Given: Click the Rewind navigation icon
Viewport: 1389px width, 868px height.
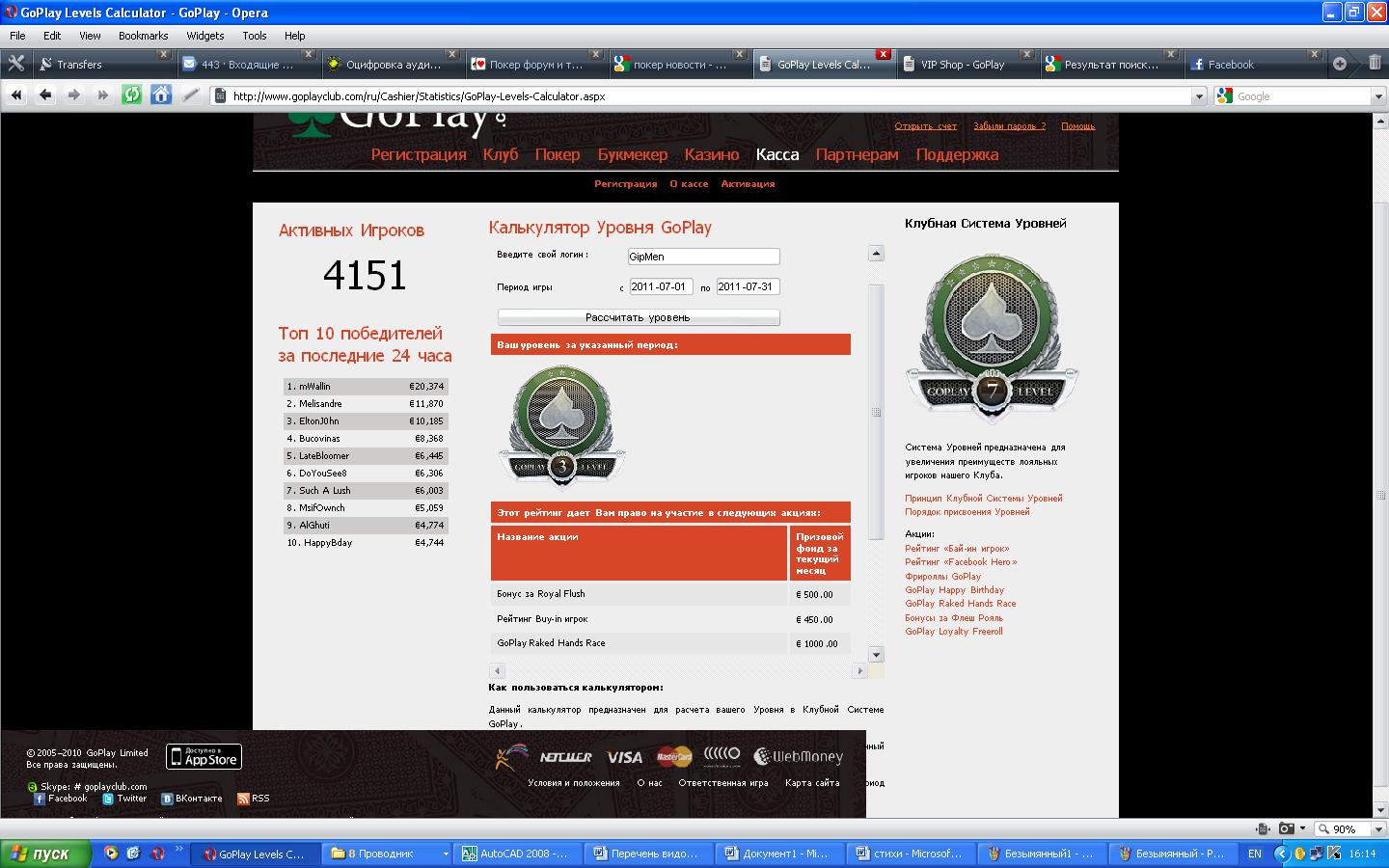Looking at the screenshot, I should coord(16,95).
